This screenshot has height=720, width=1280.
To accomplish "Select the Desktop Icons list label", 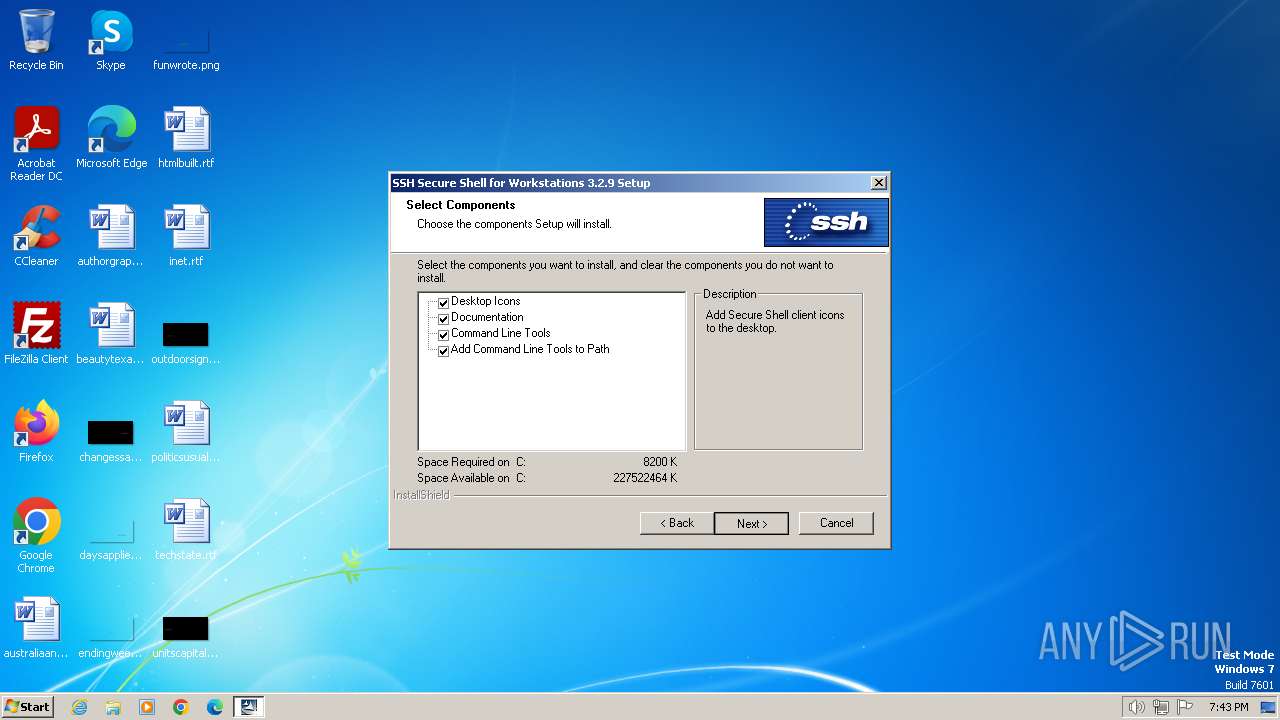I will (485, 301).
